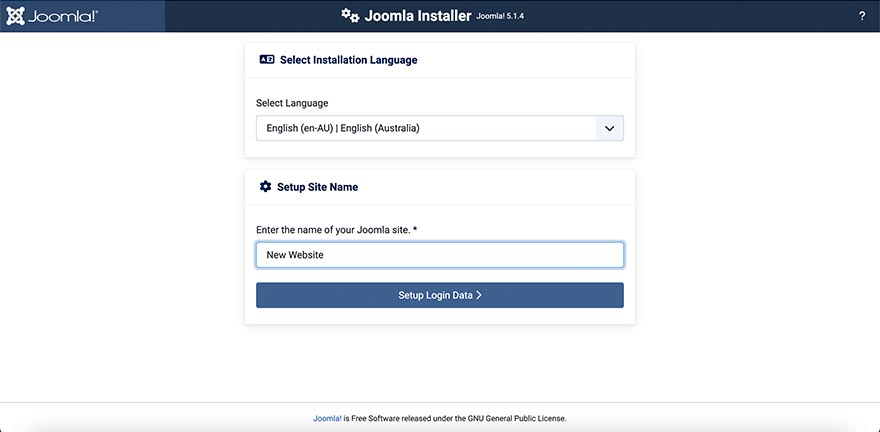The height and width of the screenshot is (432, 880).
Task: Click the language icon next to Select Installation Language
Action: click(267, 59)
